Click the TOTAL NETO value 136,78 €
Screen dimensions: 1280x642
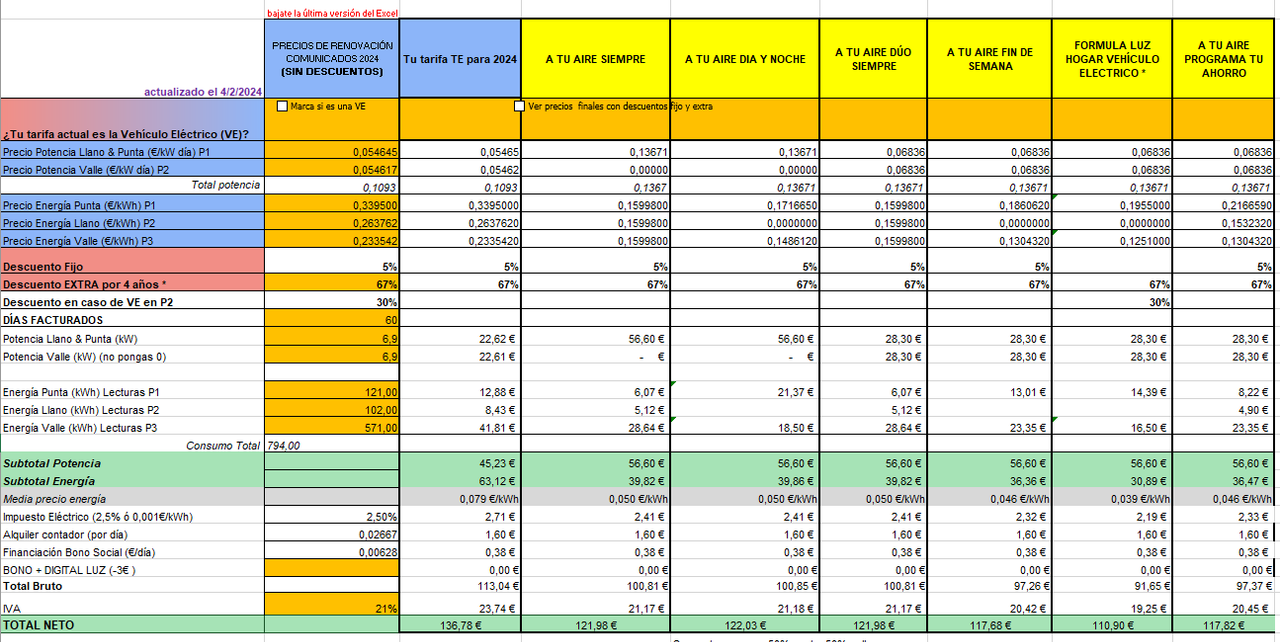pyautogui.click(x=460, y=625)
